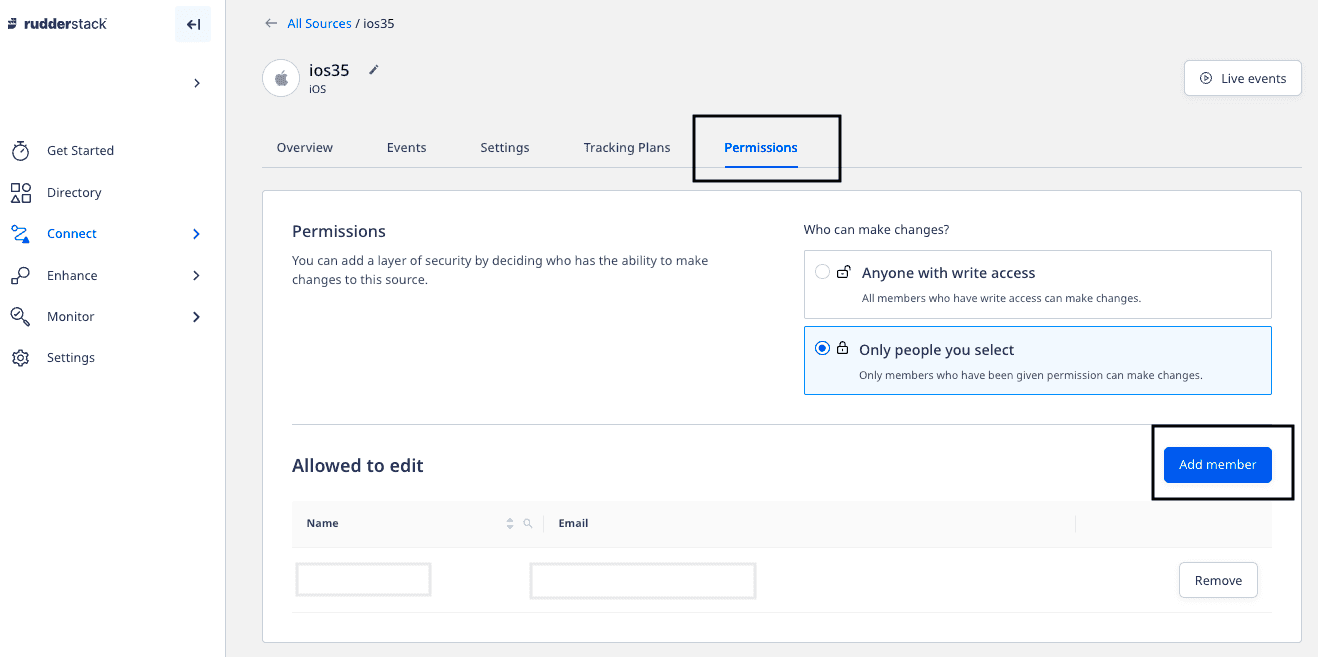Remove the listed member
Screen dimensions: 1318x657
pos(1218,580)
